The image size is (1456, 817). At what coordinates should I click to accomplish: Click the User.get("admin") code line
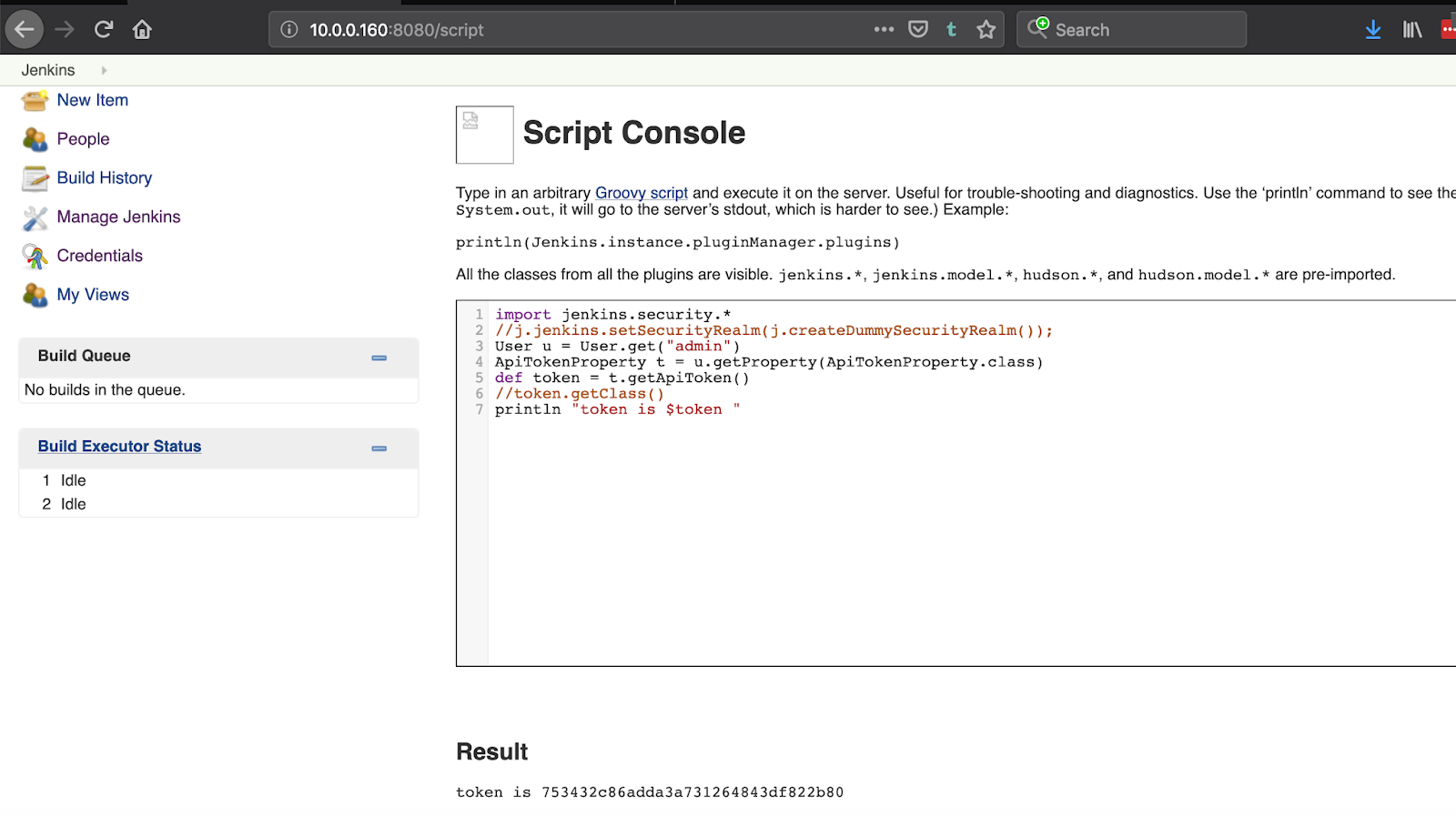[618, 346]
